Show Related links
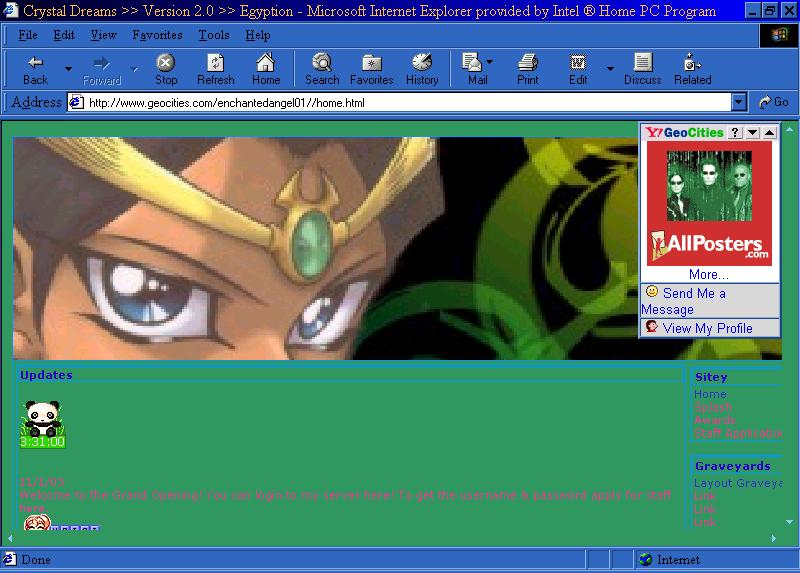This screenshot has height=573, width=800. pyautogui.click(x=692, y=70)
